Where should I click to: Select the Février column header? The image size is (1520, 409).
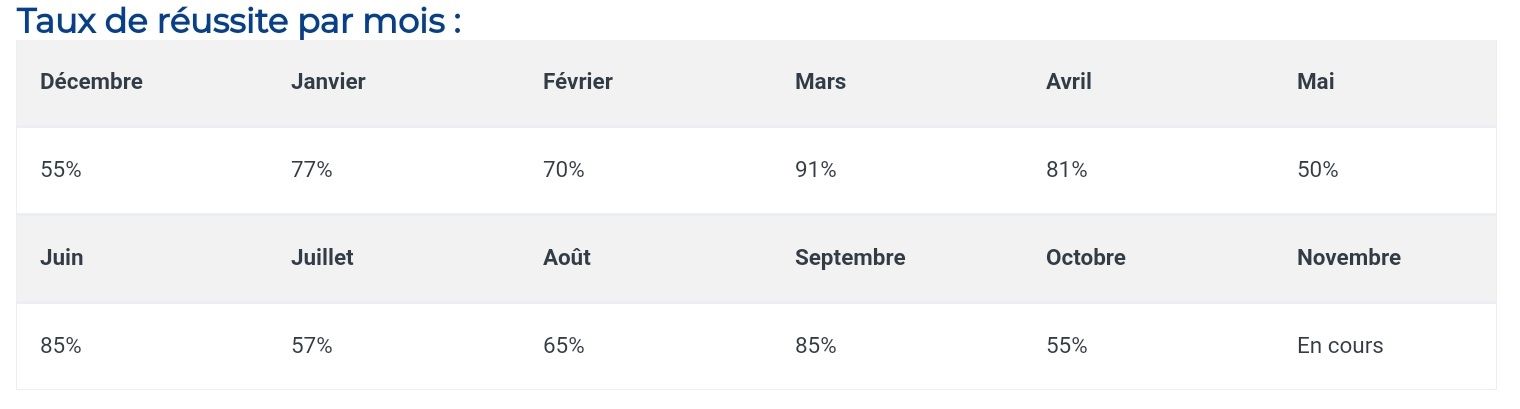pyautogui.click(x=578, y=82)
